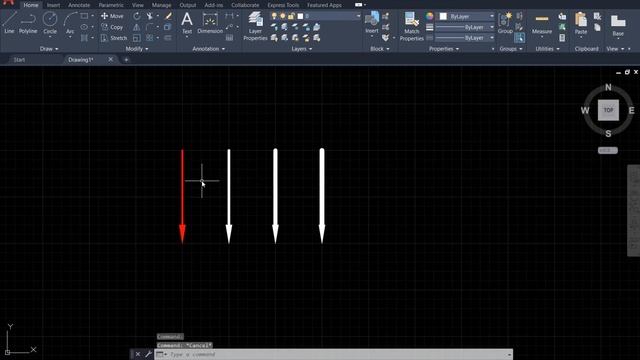Image resolution: width=640 pixels, height=360 pixels.
Task: Toggle ribbon minimize button after Featured Apps
Action: (358, 5)
